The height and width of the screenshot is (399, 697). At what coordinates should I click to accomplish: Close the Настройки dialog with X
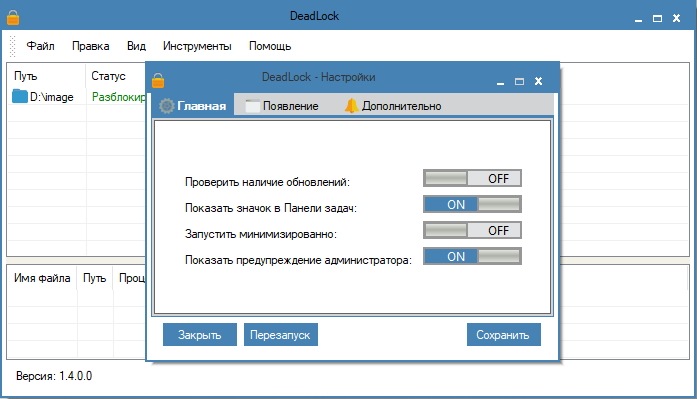coord(538,81)
